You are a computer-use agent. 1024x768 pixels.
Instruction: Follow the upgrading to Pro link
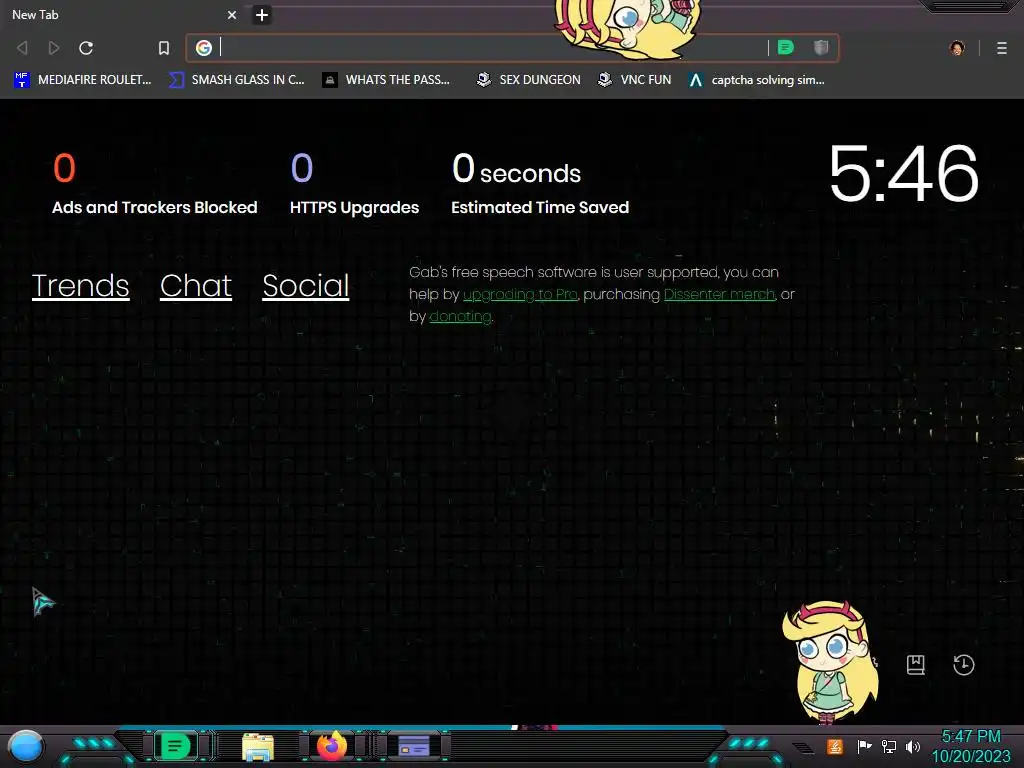coord(520,295)
